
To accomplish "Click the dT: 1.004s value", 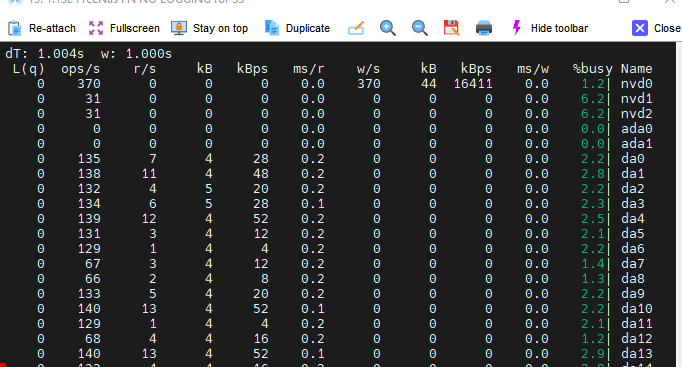I will tap(44, 54).
